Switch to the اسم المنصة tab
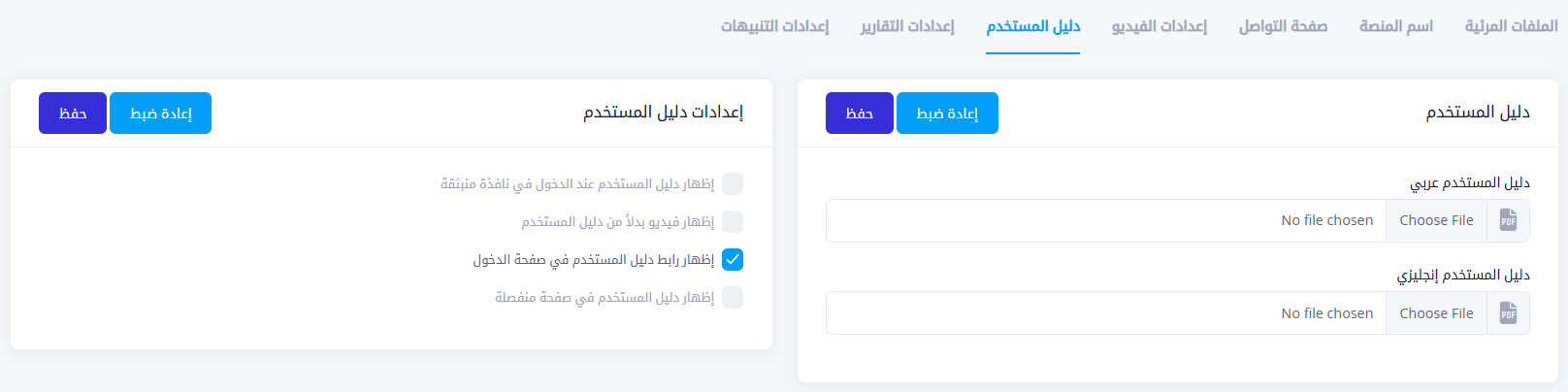The width and height of the screenshot is (1568, 392). (1395, 26)
